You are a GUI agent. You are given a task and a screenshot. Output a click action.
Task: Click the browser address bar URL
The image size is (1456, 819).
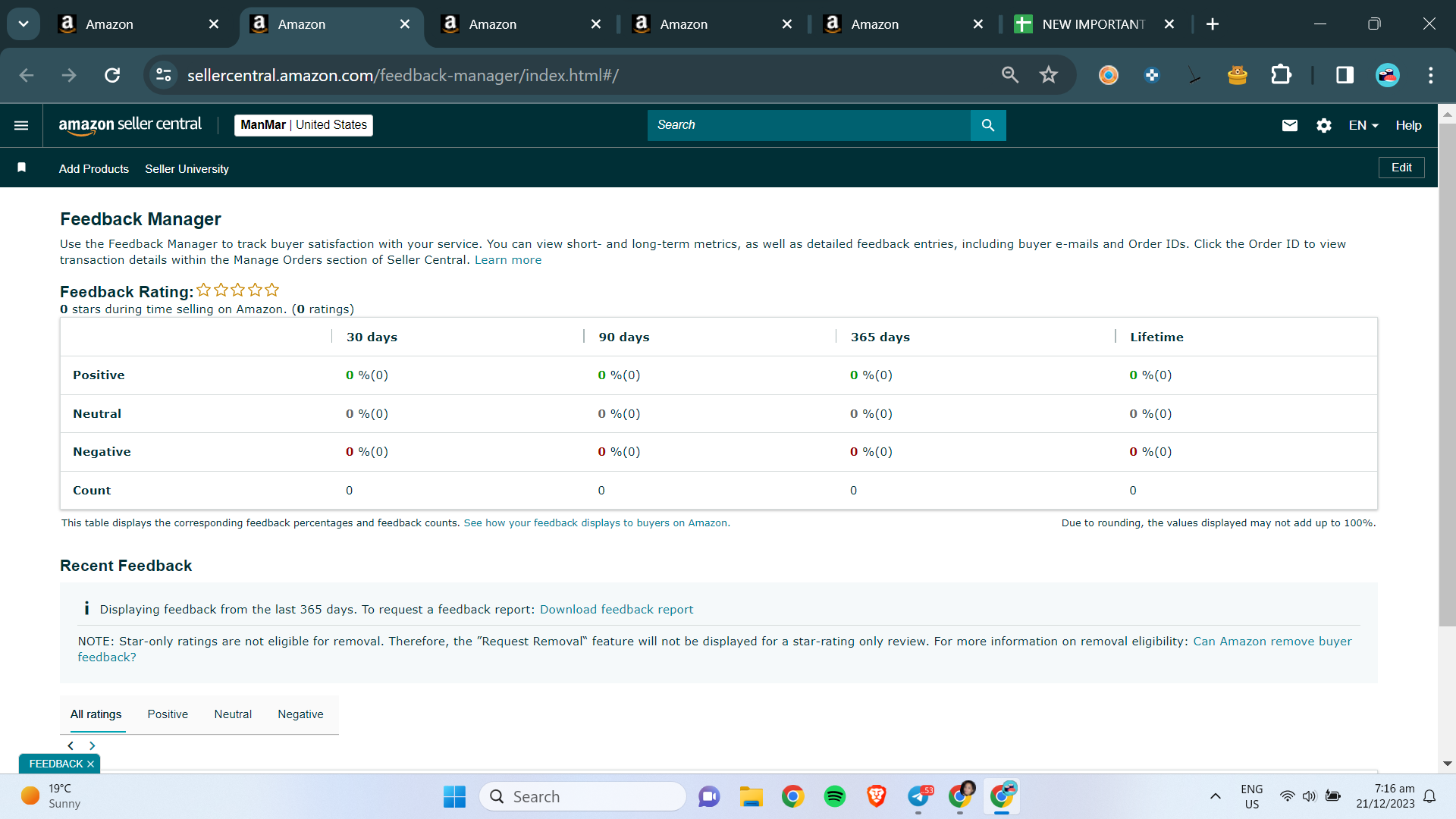click(x=403, y=75)
